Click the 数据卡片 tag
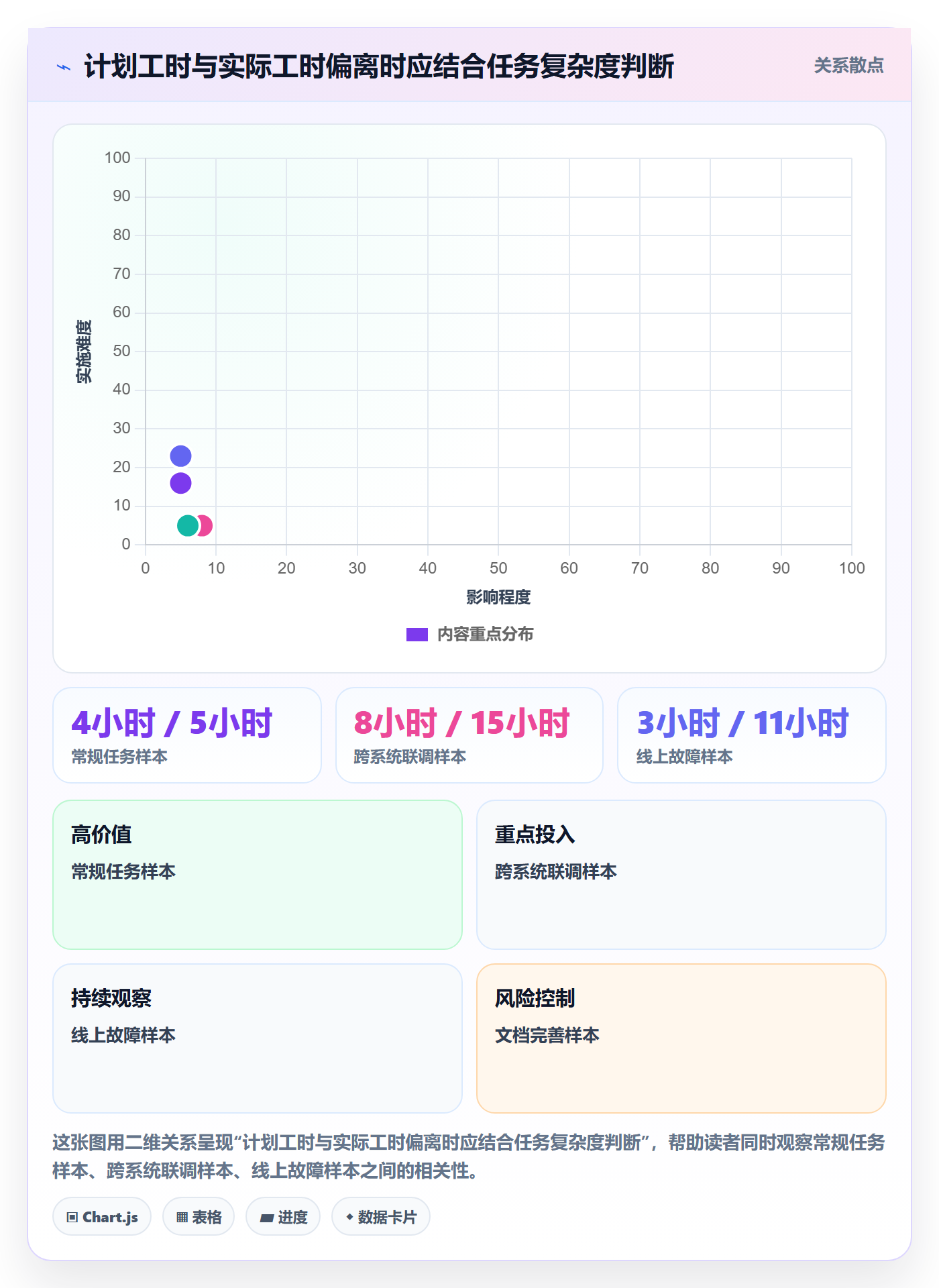Viewport: 939px width, 1288px height. click(381, 1216)
